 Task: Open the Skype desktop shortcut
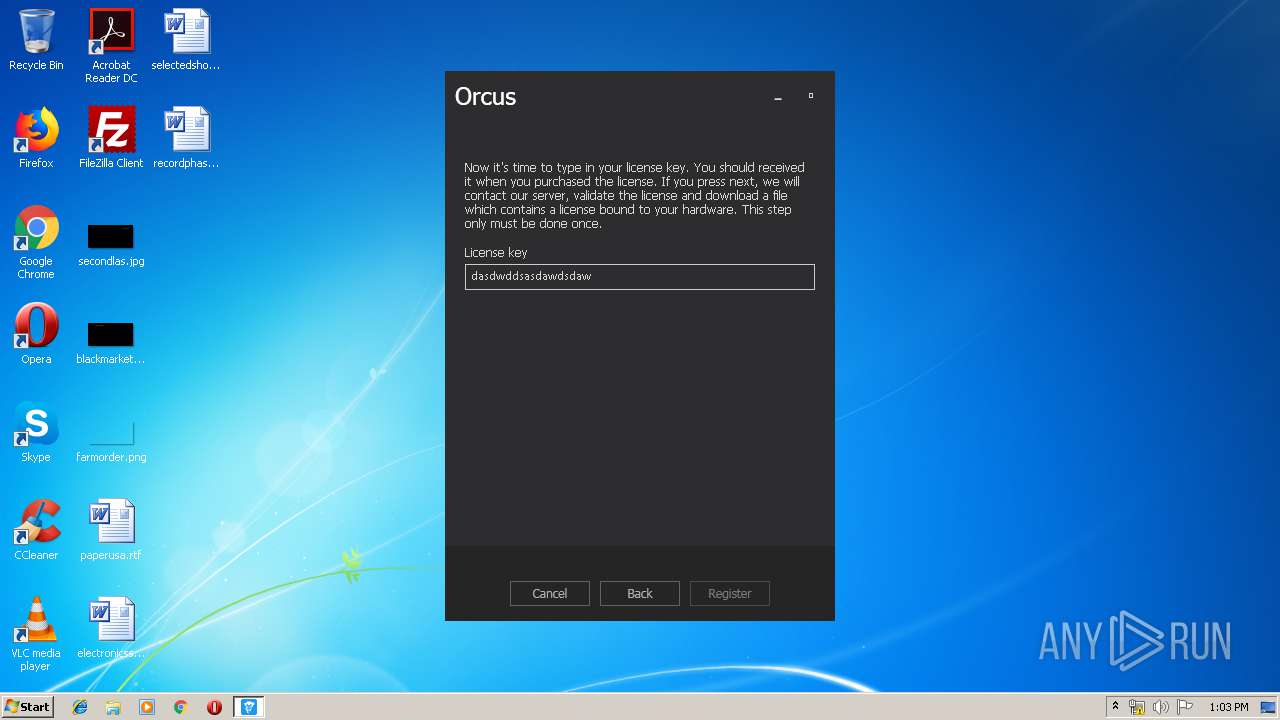tap(36, 432)
